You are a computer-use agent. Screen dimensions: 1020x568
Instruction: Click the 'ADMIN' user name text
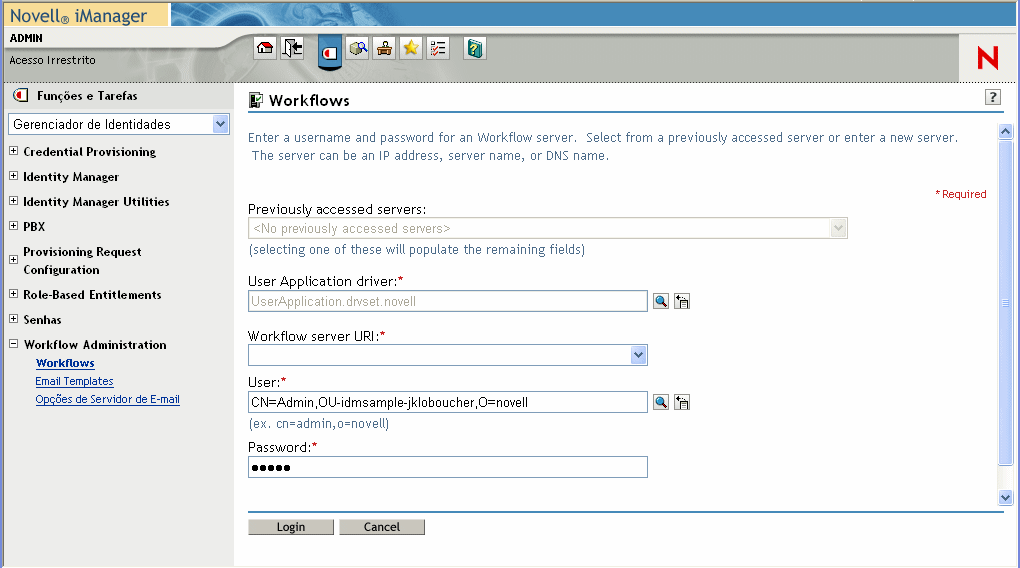[x=26, y=38]
